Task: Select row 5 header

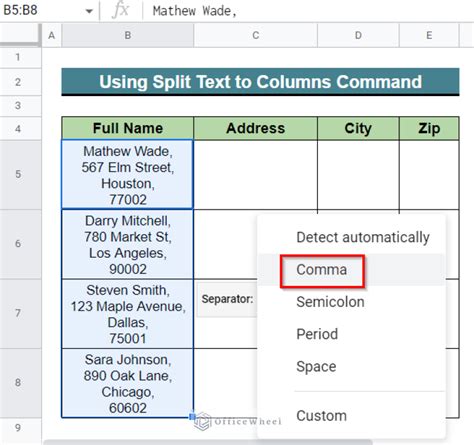Action: [18, 174]
